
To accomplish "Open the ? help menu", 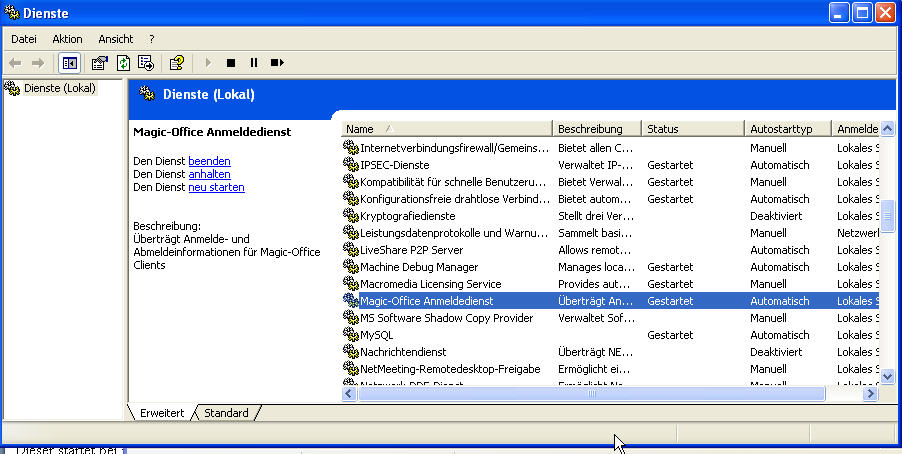I will point(152,39).
